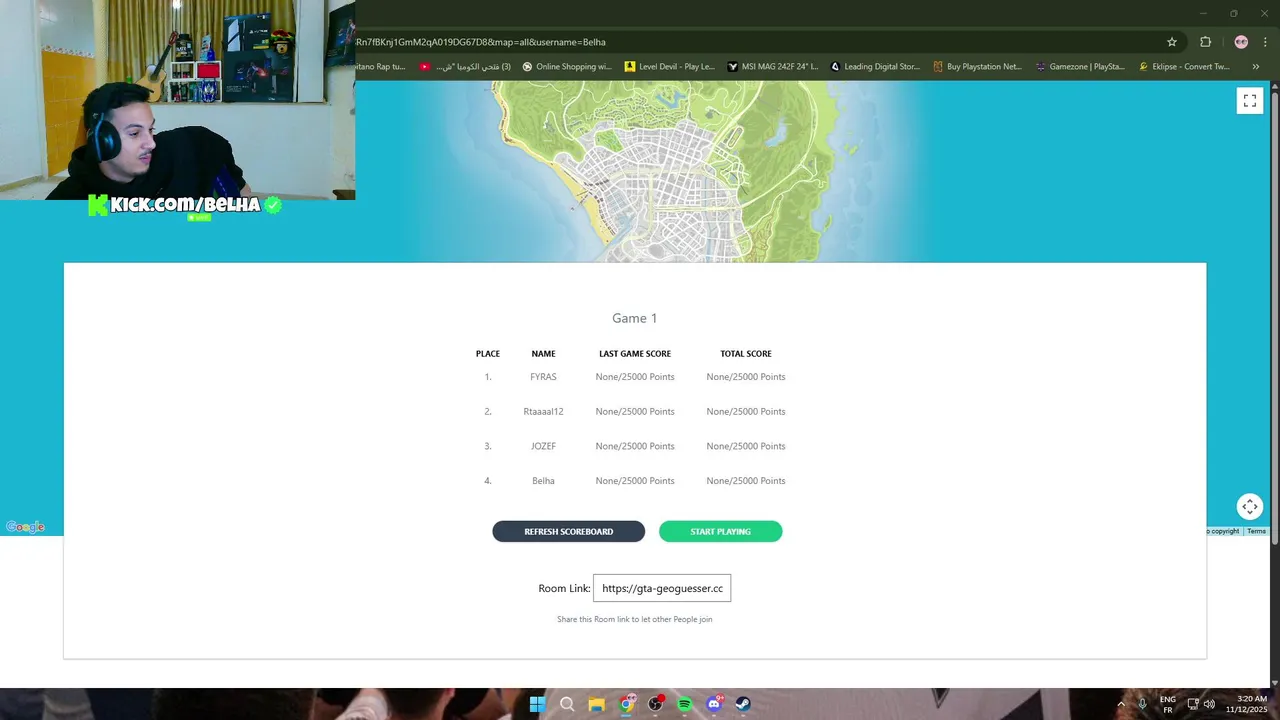
Task: Click the microphone tray icon
Action: point(1142,704)
